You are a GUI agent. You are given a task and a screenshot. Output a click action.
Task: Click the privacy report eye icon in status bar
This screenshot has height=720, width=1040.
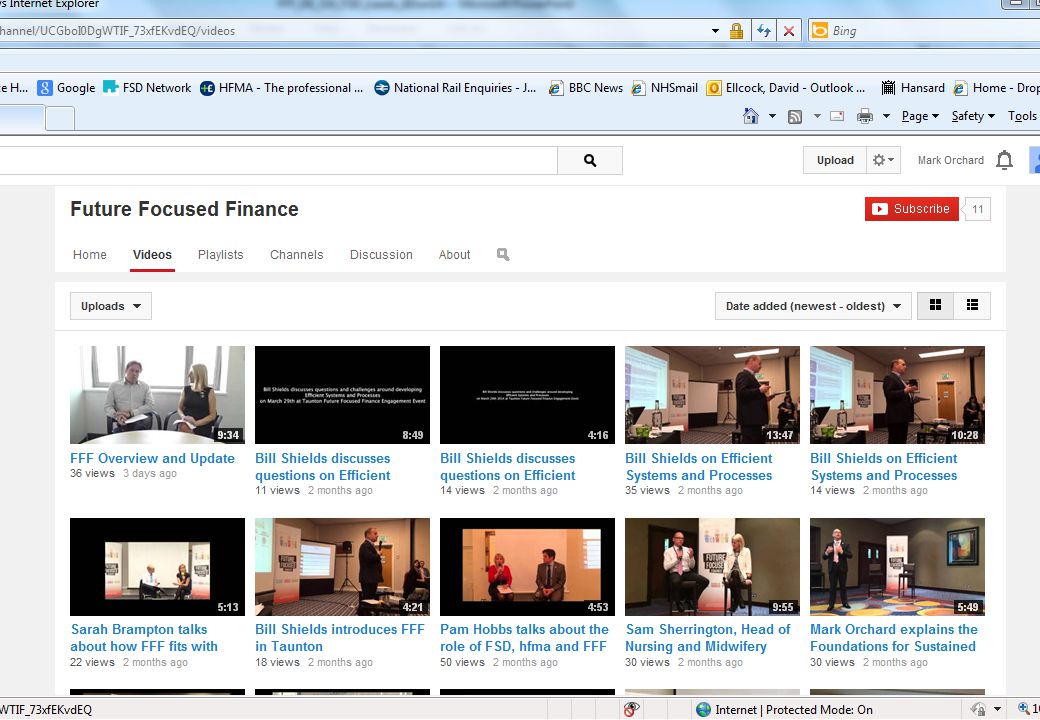pos(631,709)
